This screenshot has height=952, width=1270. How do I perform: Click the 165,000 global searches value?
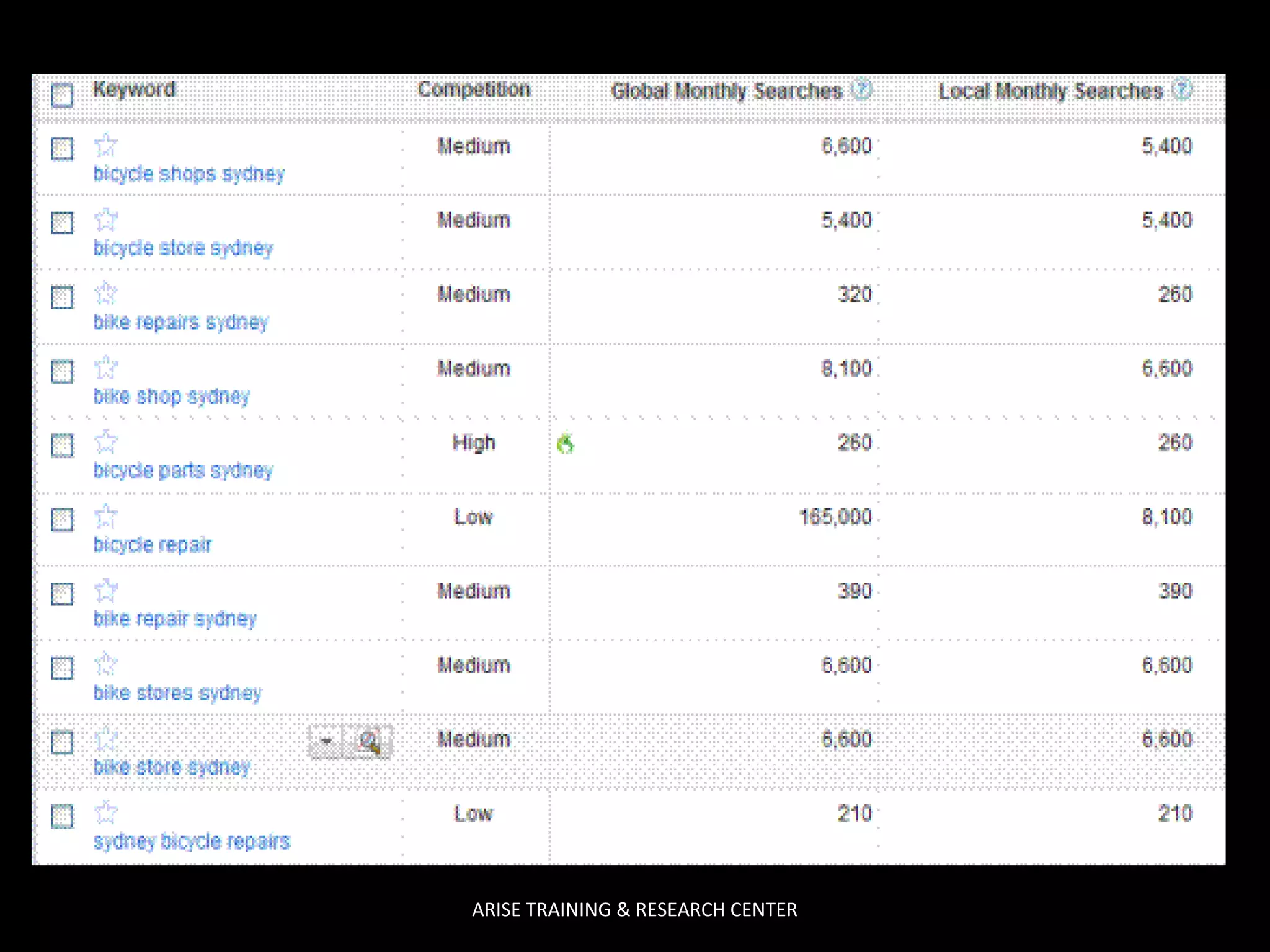pos(835,517)
